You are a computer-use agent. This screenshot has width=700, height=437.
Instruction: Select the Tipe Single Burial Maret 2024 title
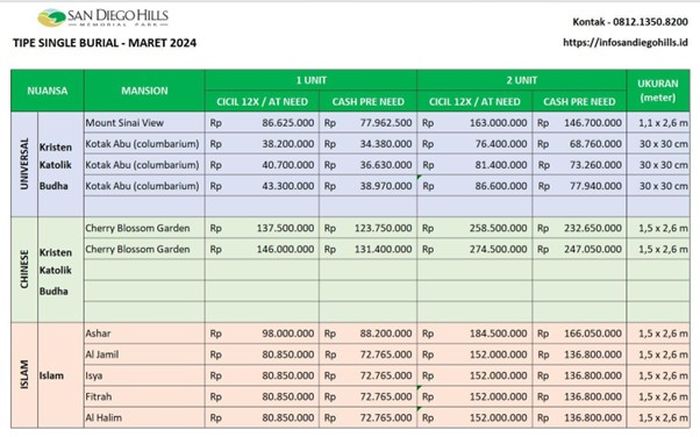coord(104,43)
